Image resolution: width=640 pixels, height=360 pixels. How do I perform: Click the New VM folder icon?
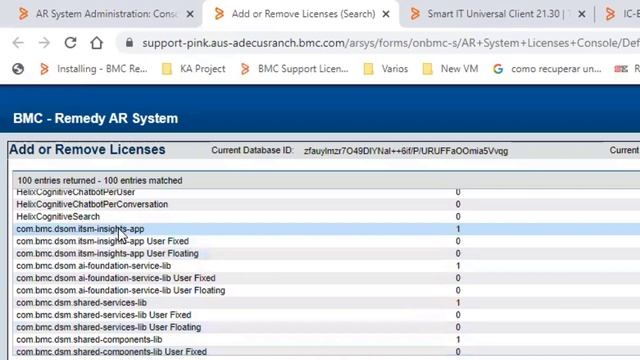coord(427,69)
